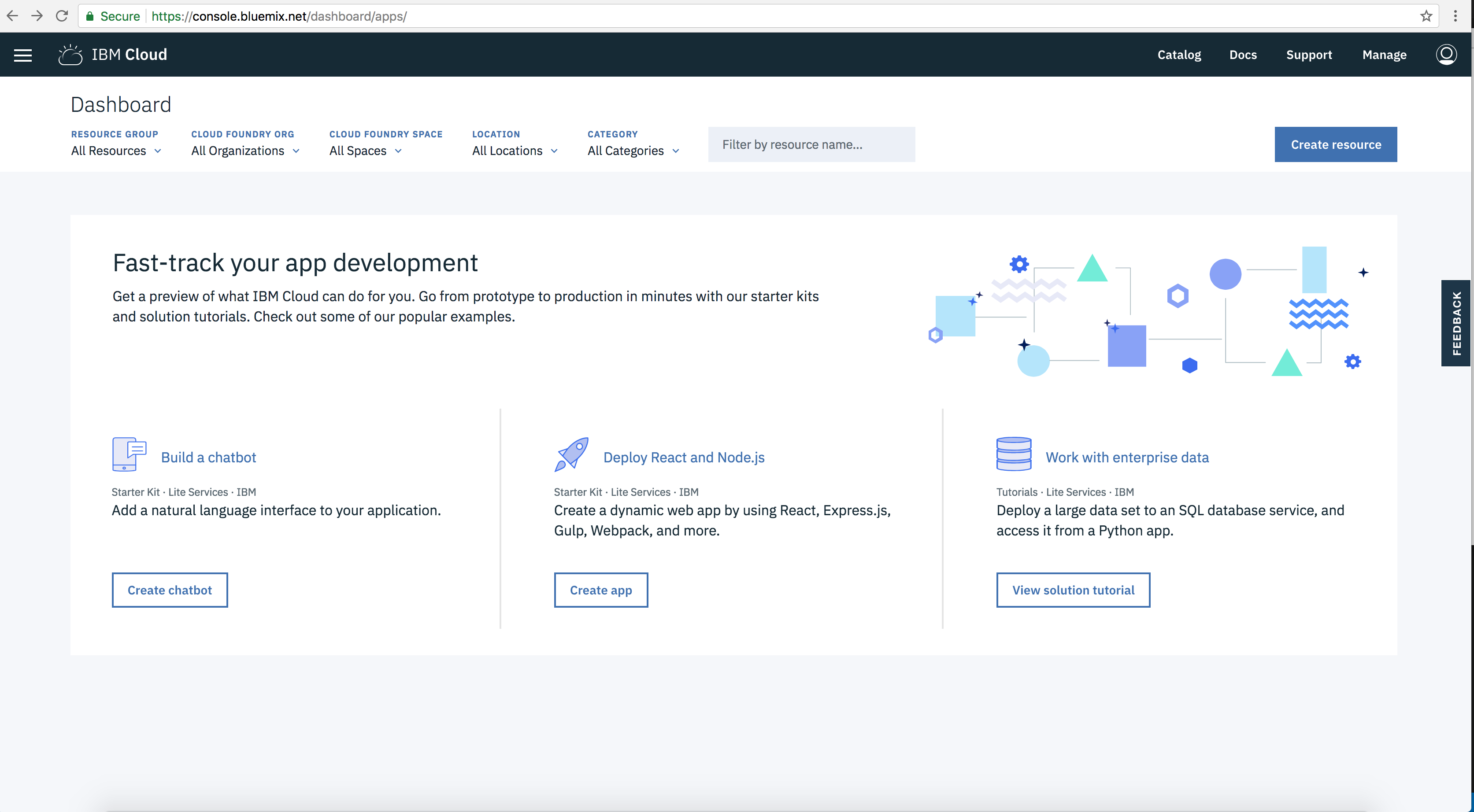
Task: Click the CLOUD FOUNDRY SPACE label
Action: click(x=385, y=134)
